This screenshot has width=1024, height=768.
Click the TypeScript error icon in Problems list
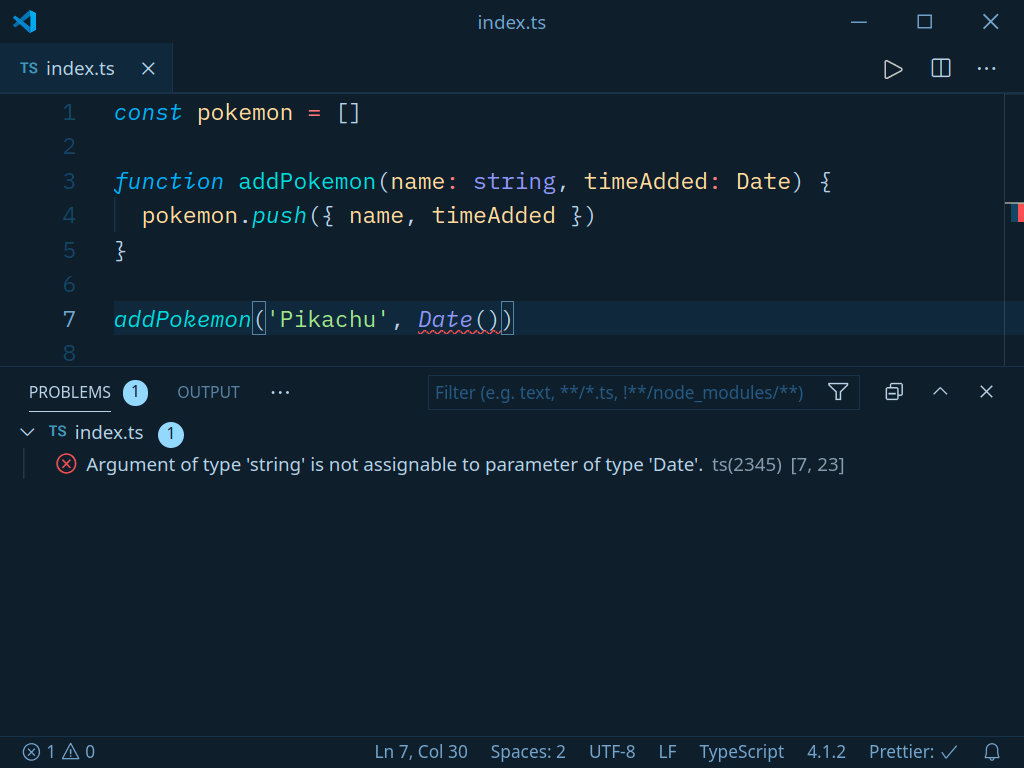(65, 464)
